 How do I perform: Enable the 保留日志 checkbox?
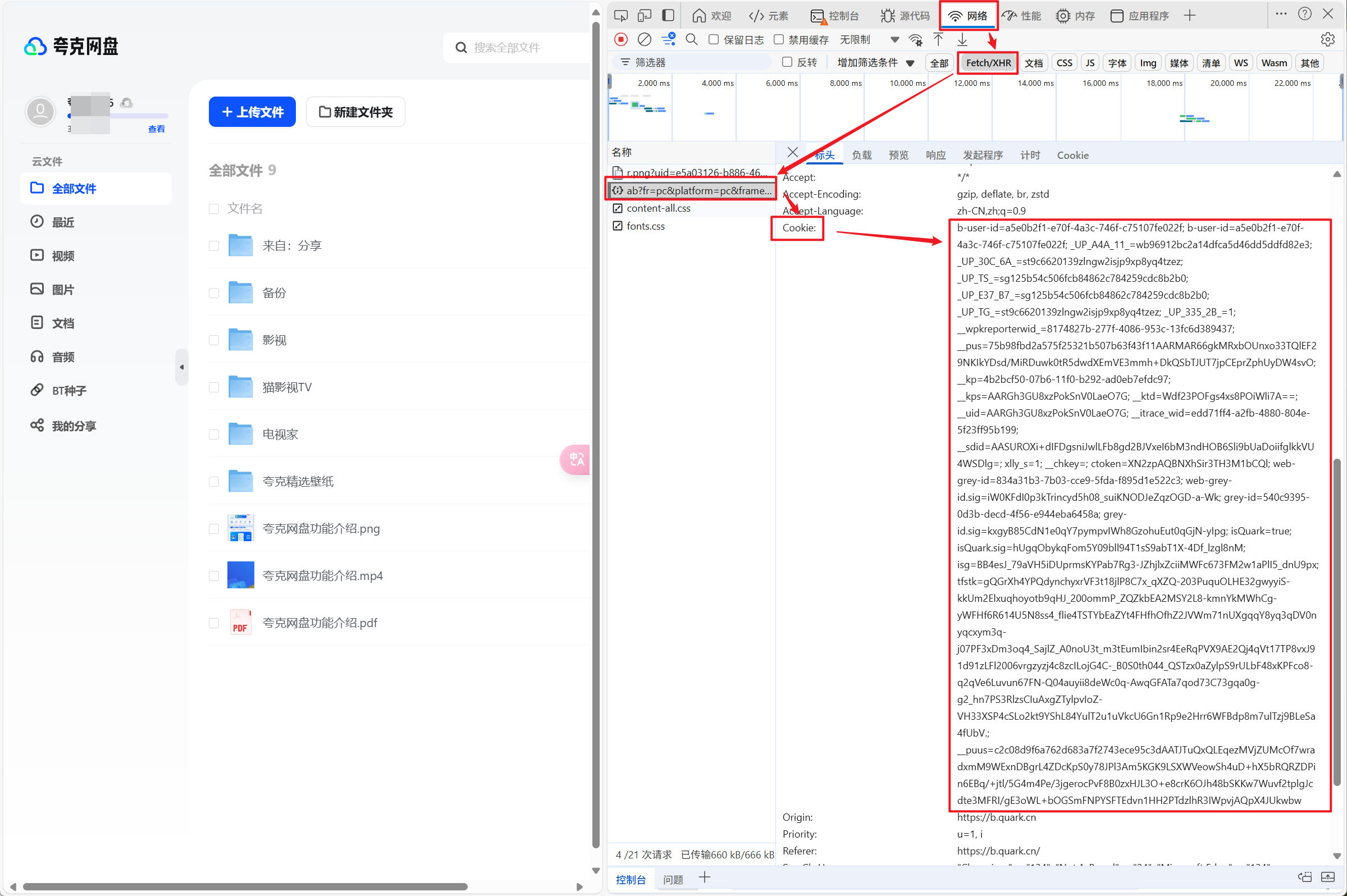coord(713,39)
